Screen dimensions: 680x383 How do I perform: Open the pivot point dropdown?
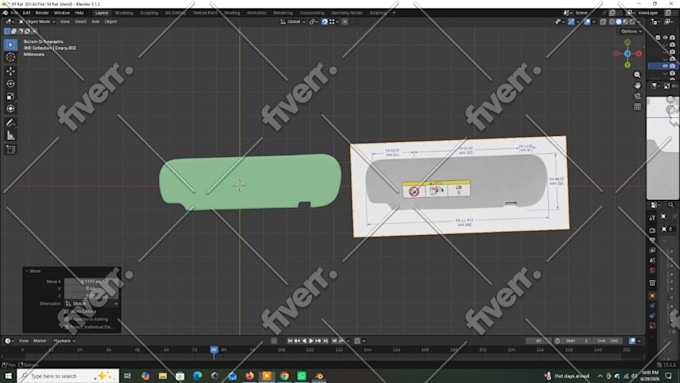tap(314, 21)
